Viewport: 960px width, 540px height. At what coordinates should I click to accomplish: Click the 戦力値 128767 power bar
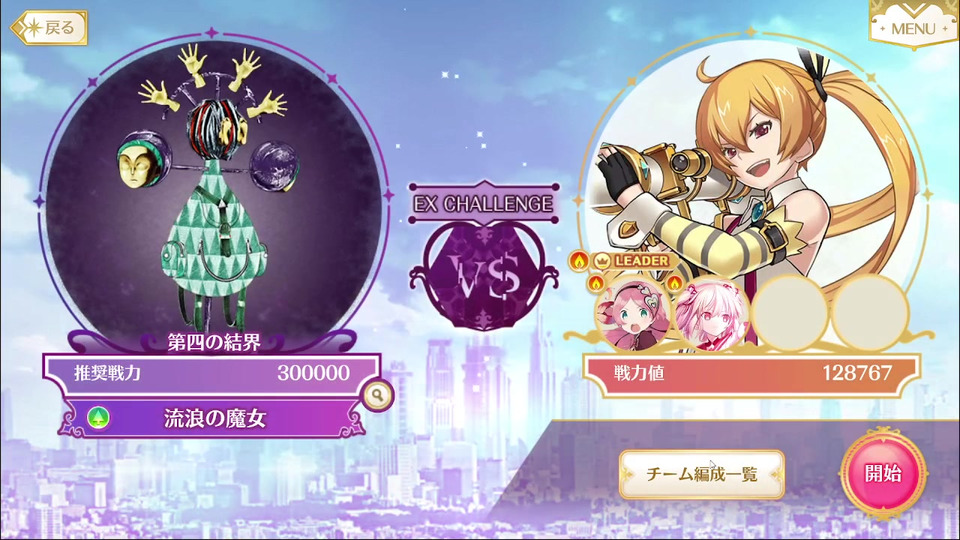(x=752, y=373)
